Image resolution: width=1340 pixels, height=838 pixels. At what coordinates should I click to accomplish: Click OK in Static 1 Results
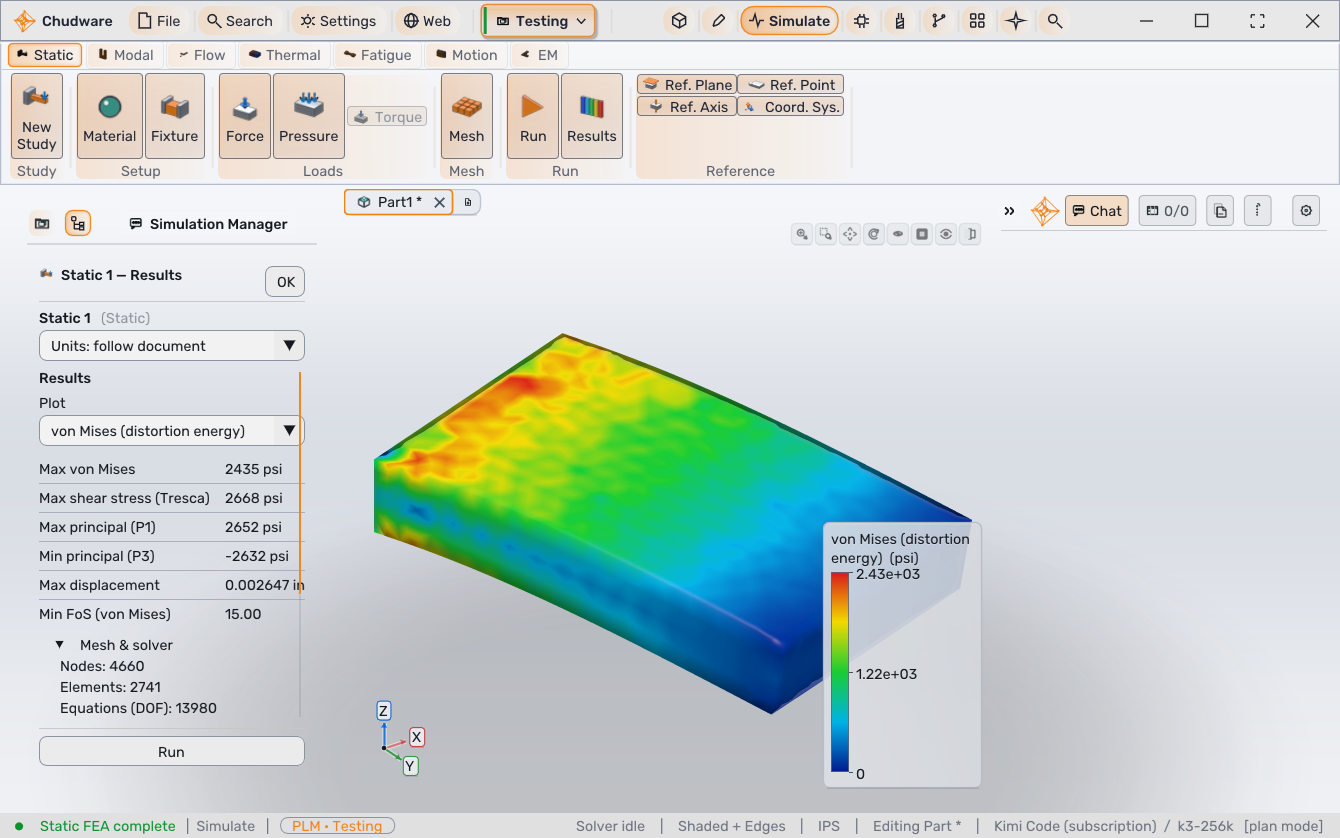[x=285, y=282]
